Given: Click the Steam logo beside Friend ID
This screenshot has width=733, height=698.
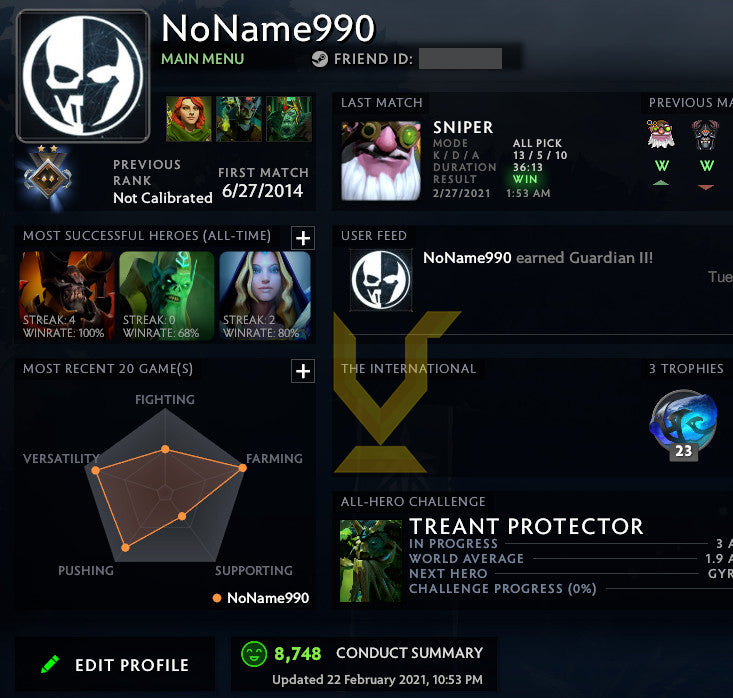Looking at the screenshot, I should (320, 59).
